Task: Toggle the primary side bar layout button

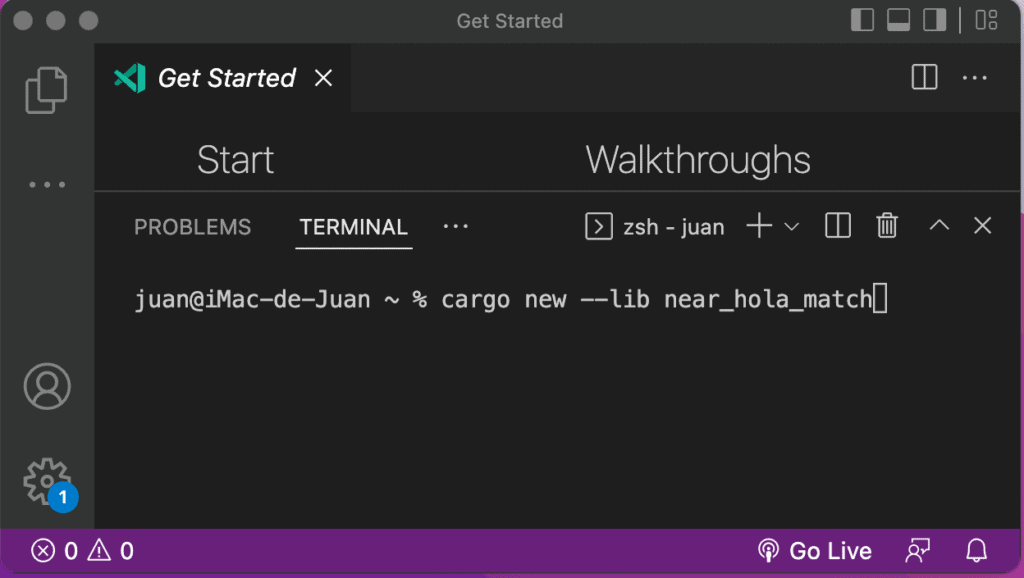Action: (x=862, y=20)
